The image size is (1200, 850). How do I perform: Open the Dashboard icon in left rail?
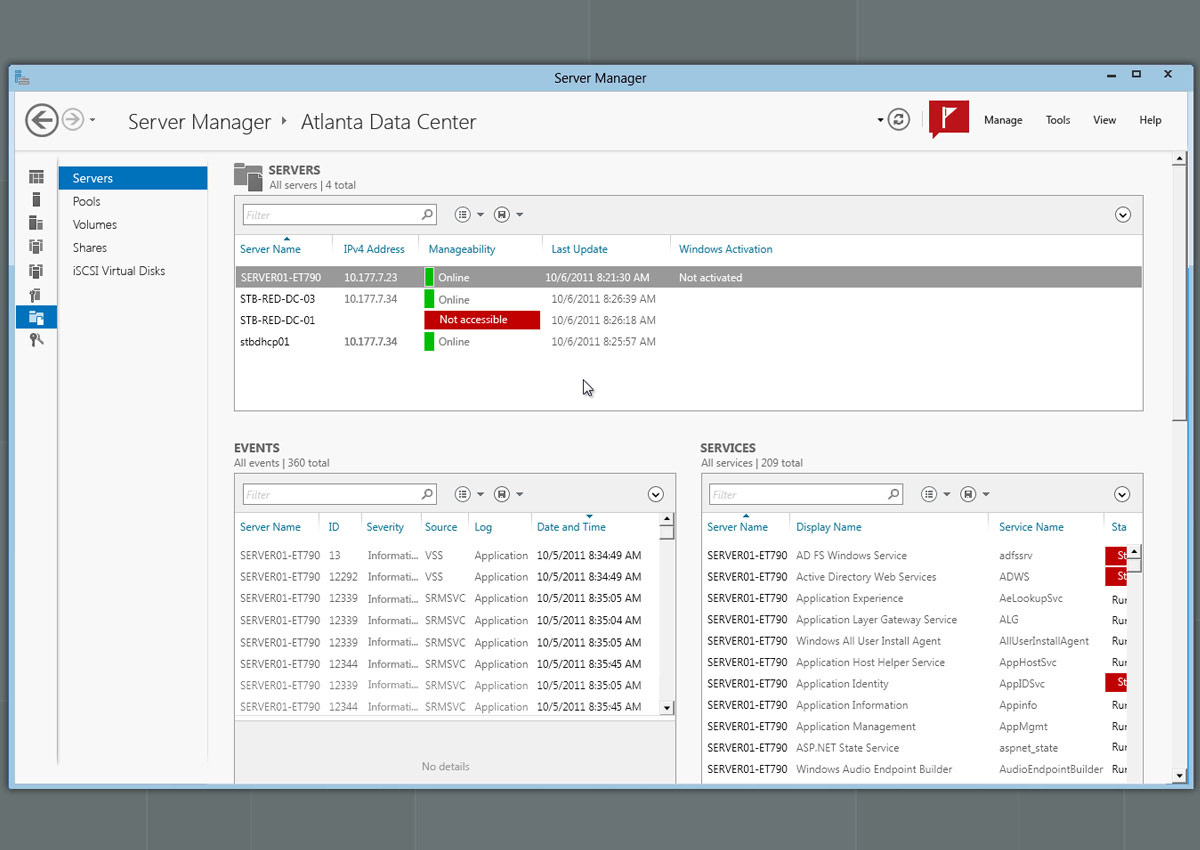(x=37, y=177)
